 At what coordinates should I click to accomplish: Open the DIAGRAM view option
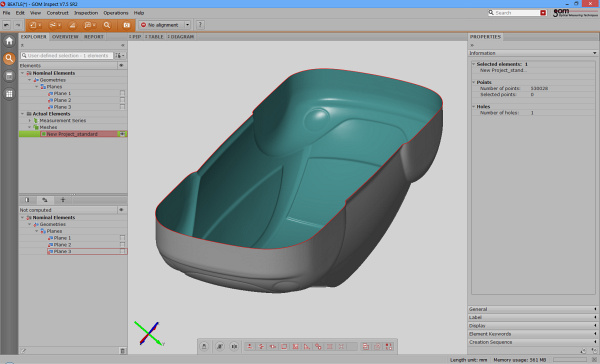pos(181,37)
